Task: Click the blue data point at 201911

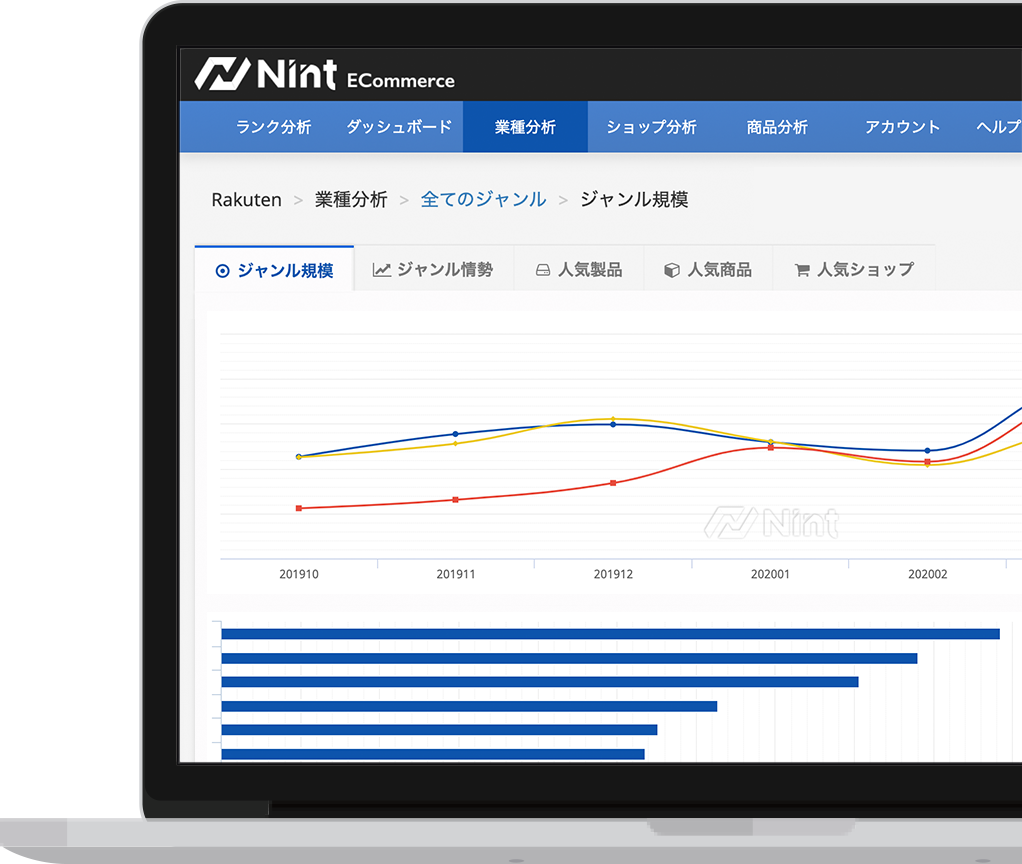Action: point(456,434)
